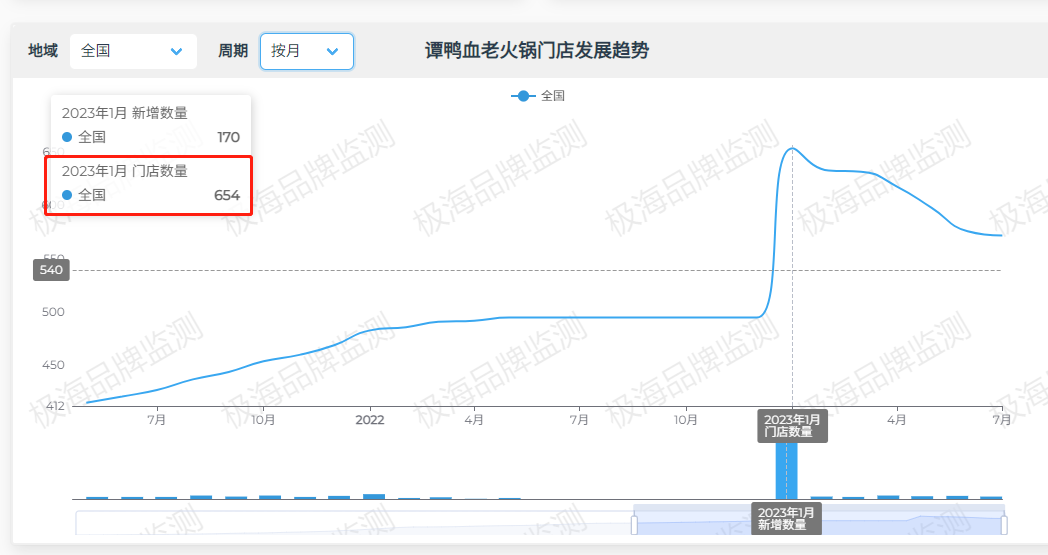The height and width of the screenshot is (555, 1048).
Task: Click the blue dot beside 全国 654 in tooltip
Action: click(67, 195)
